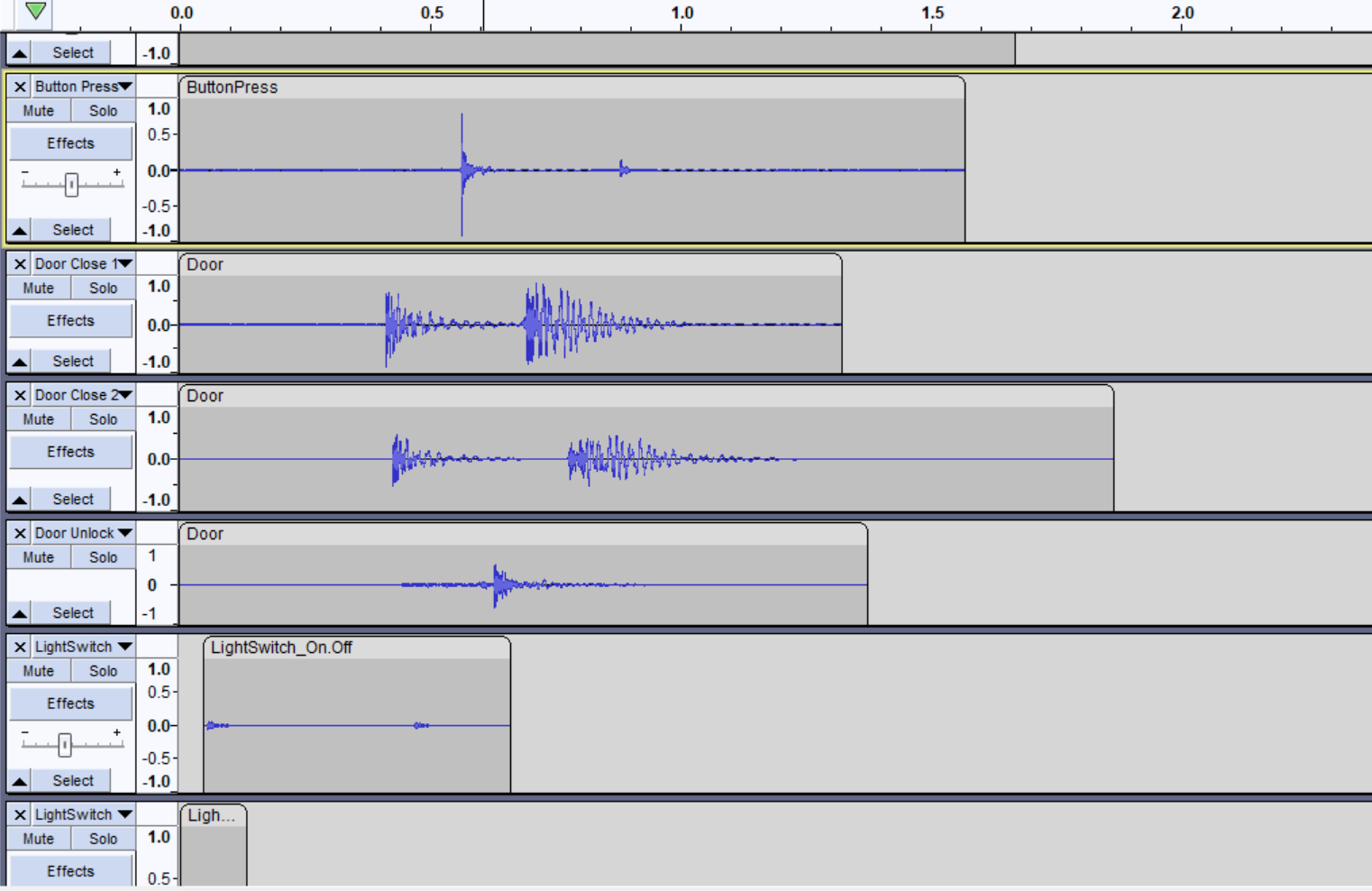
Task: Open Effects for the Button Press track
Action: pos(71,143)
